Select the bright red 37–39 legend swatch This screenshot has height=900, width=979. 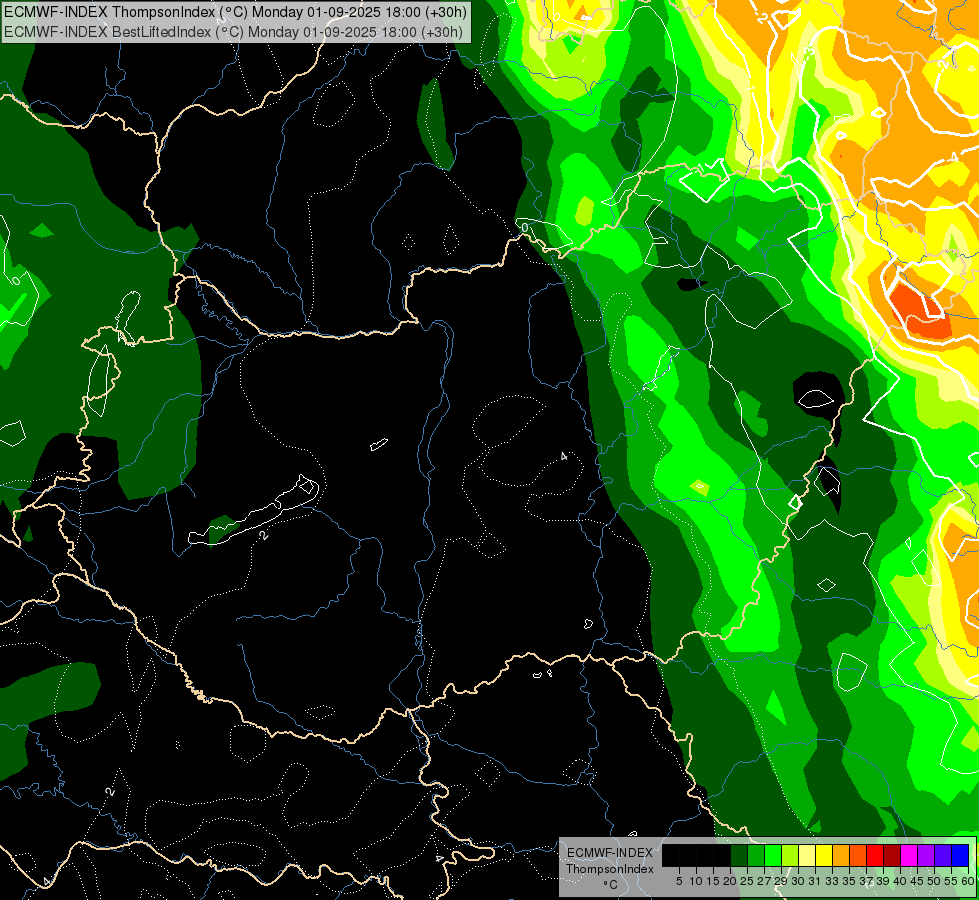875,856
